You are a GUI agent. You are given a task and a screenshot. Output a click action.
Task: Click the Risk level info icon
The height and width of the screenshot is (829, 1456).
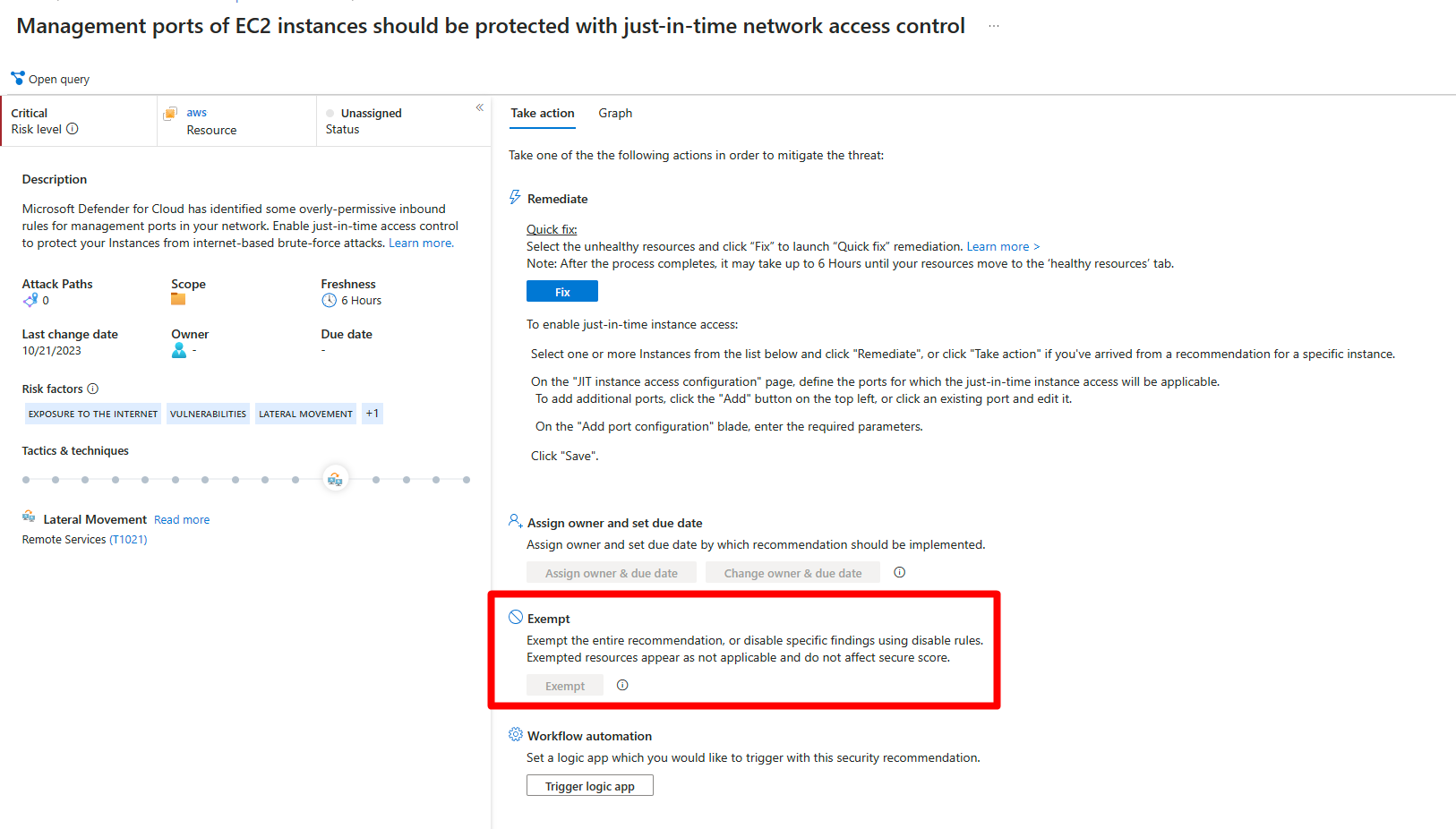tap(73, 129)
